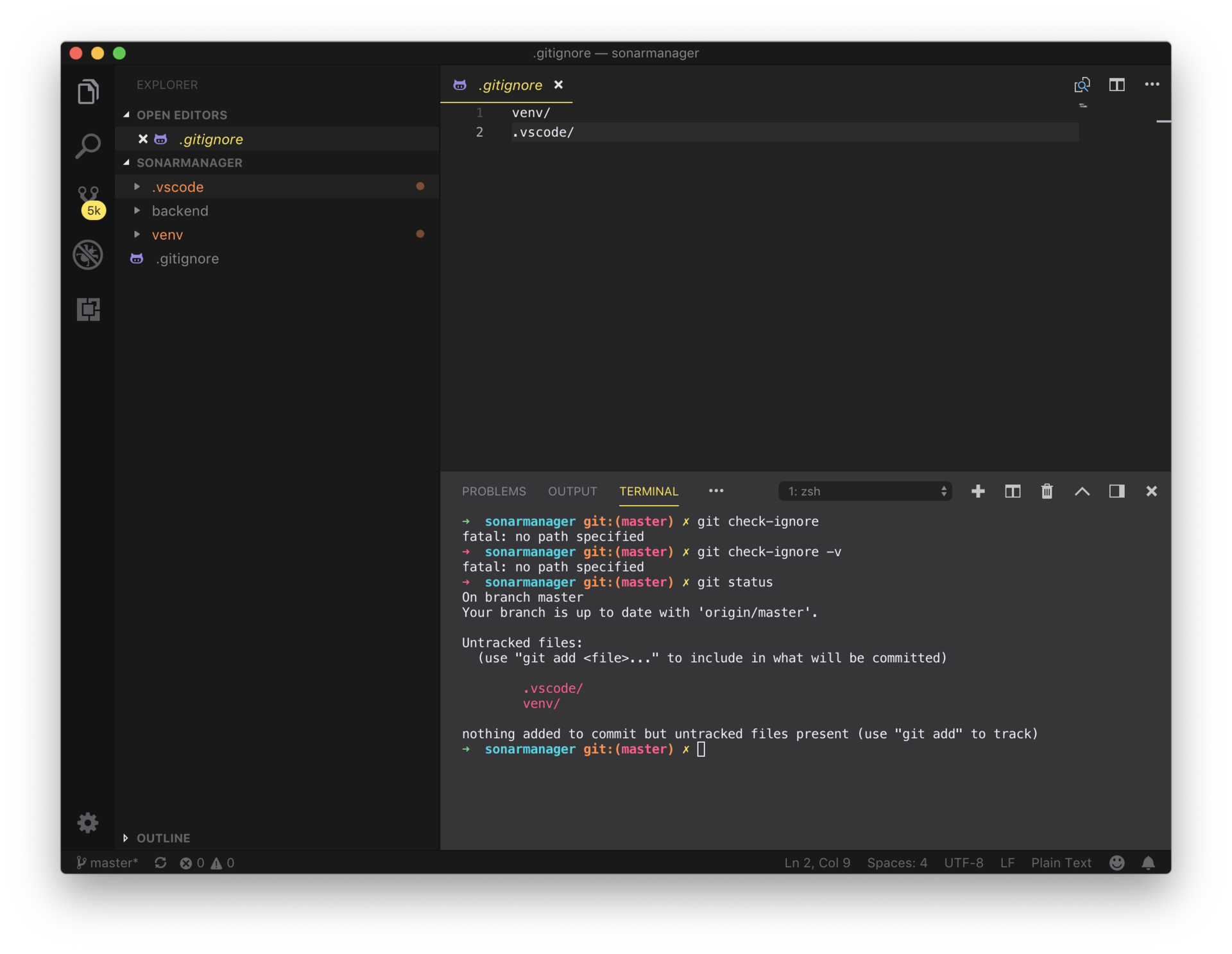Select the Terminal tab
Image resolution: width=1232 pixels, height=954 pixels.
(x=648, y=491)
